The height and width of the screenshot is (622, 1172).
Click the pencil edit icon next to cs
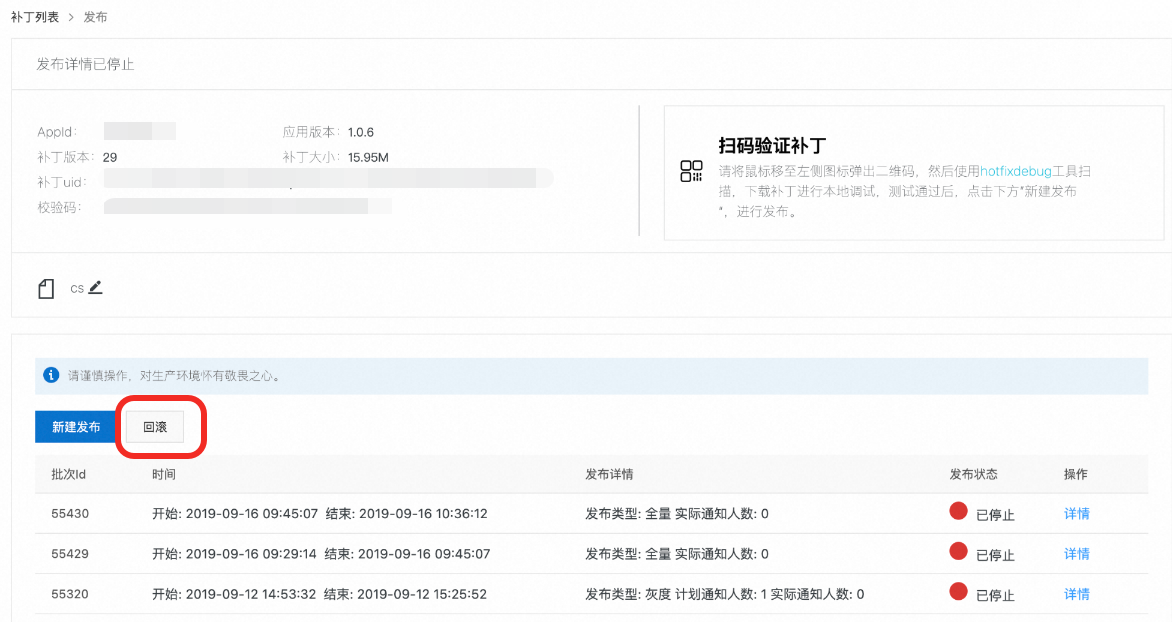click(x=95, y=288)
